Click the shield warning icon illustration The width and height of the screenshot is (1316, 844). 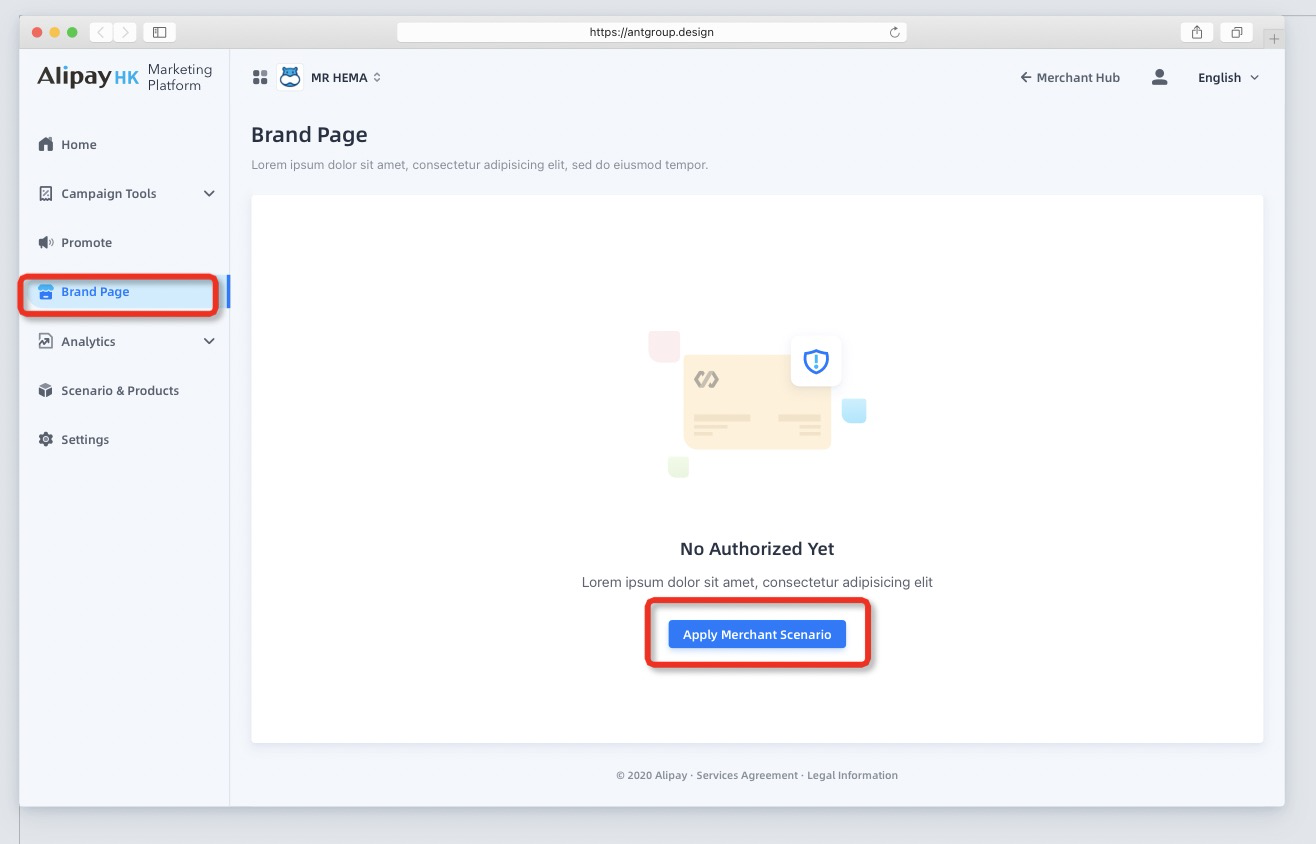(x=816, y=361)
